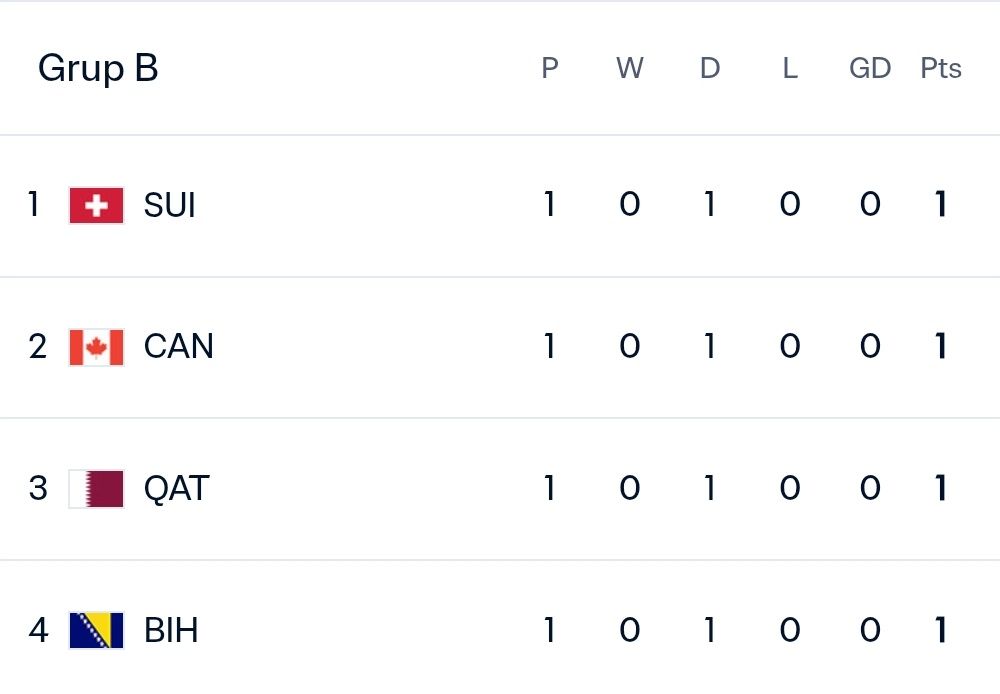Click Canada's goal difference value
The width and height of the screenshot is (1000, 694).
point(870,346)
